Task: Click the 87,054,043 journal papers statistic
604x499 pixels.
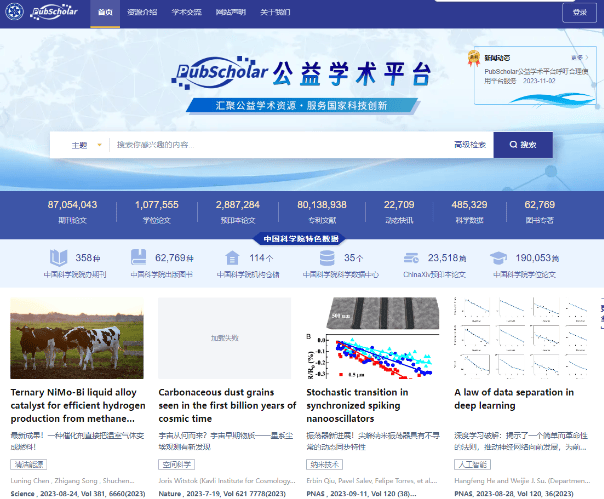Action: click(x=72, y=209)
